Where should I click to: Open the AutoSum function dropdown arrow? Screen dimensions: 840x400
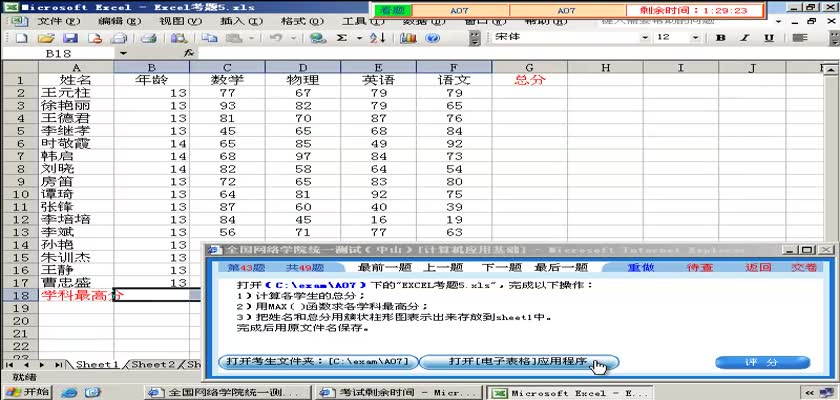point(359,38)
